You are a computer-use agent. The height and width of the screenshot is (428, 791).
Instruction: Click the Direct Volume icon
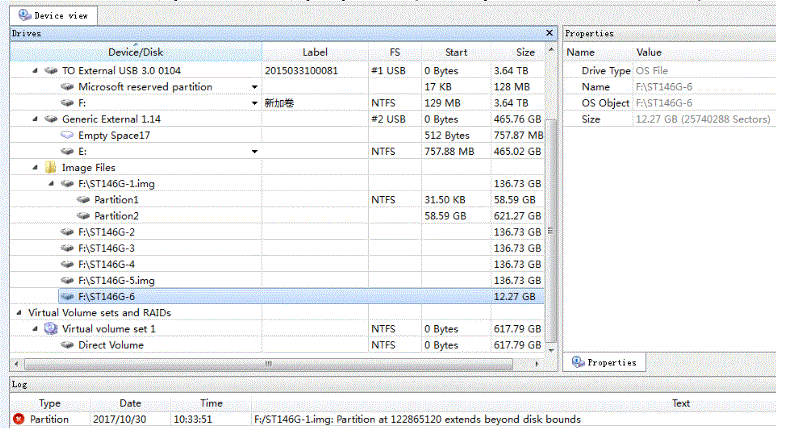(67, 345)
